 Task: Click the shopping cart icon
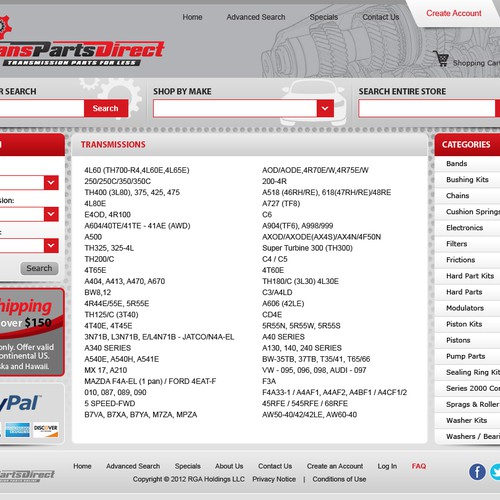[441, 59]
